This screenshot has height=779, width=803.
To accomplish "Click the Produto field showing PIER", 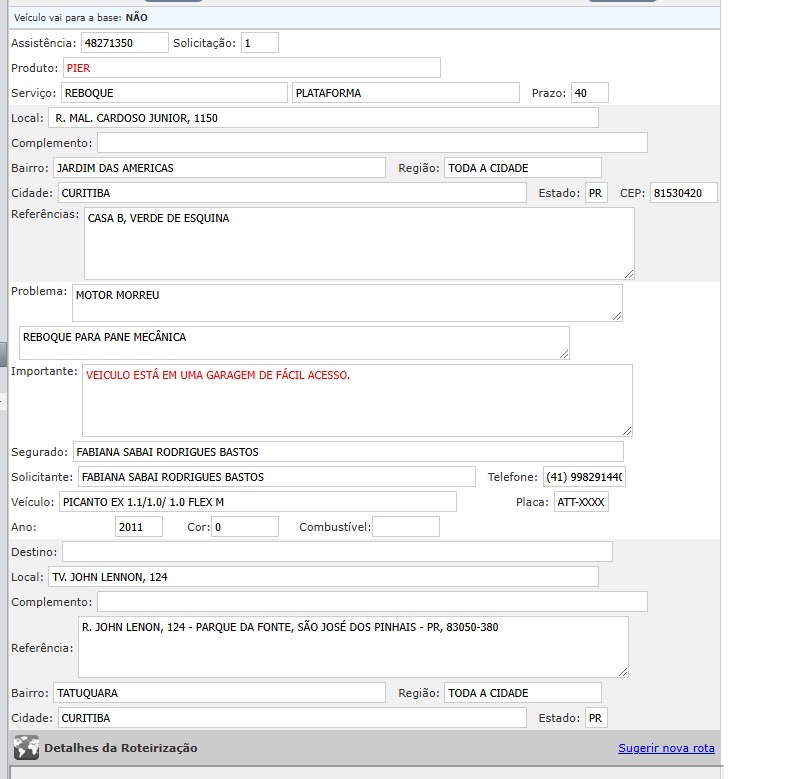I will (251, 68).
